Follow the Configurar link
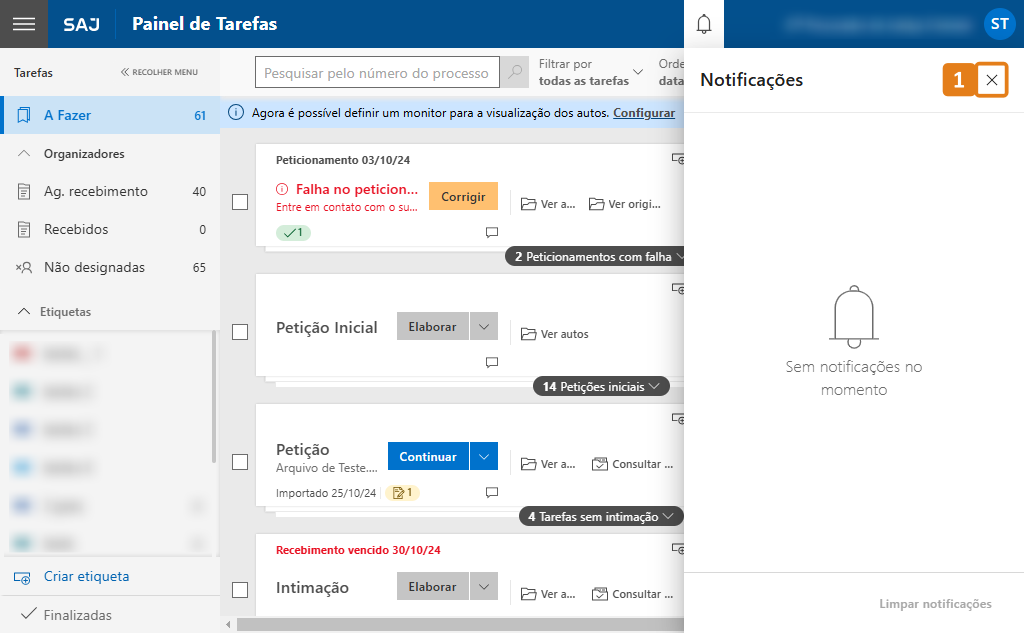1024x633 pixels. point(644,113)
